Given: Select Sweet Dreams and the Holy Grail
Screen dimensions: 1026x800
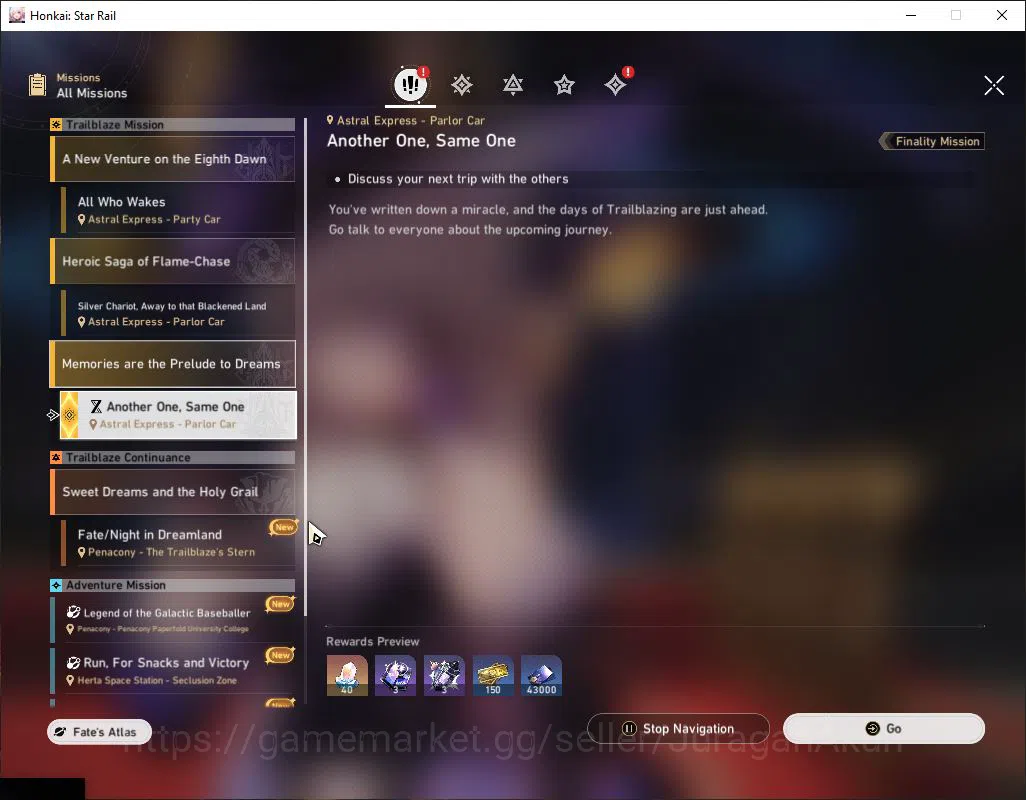Looking at the screenshot, I should (x=173, y=492).
